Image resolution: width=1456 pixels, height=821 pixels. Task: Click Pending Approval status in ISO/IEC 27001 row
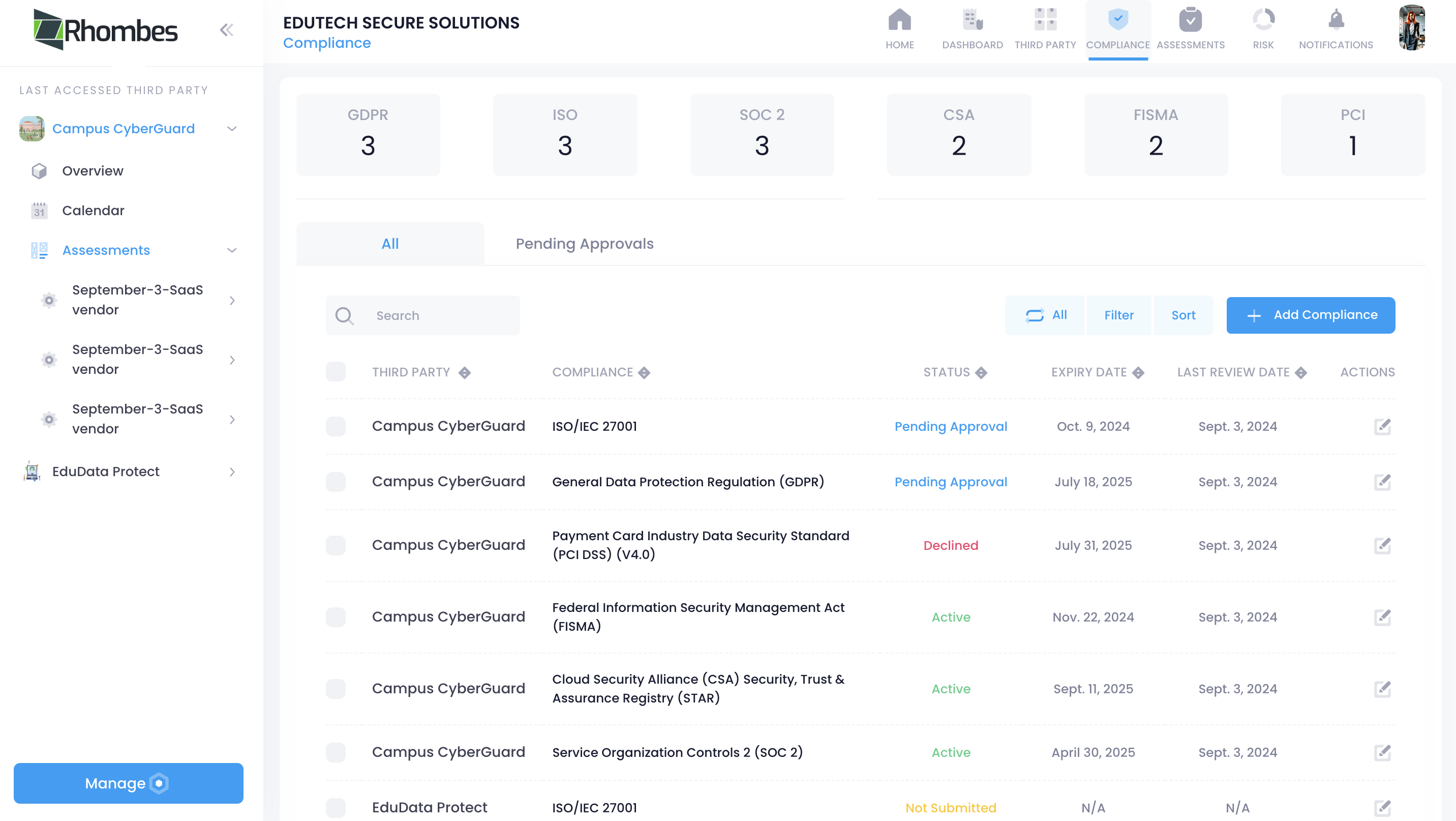click(x=951, y=426)
